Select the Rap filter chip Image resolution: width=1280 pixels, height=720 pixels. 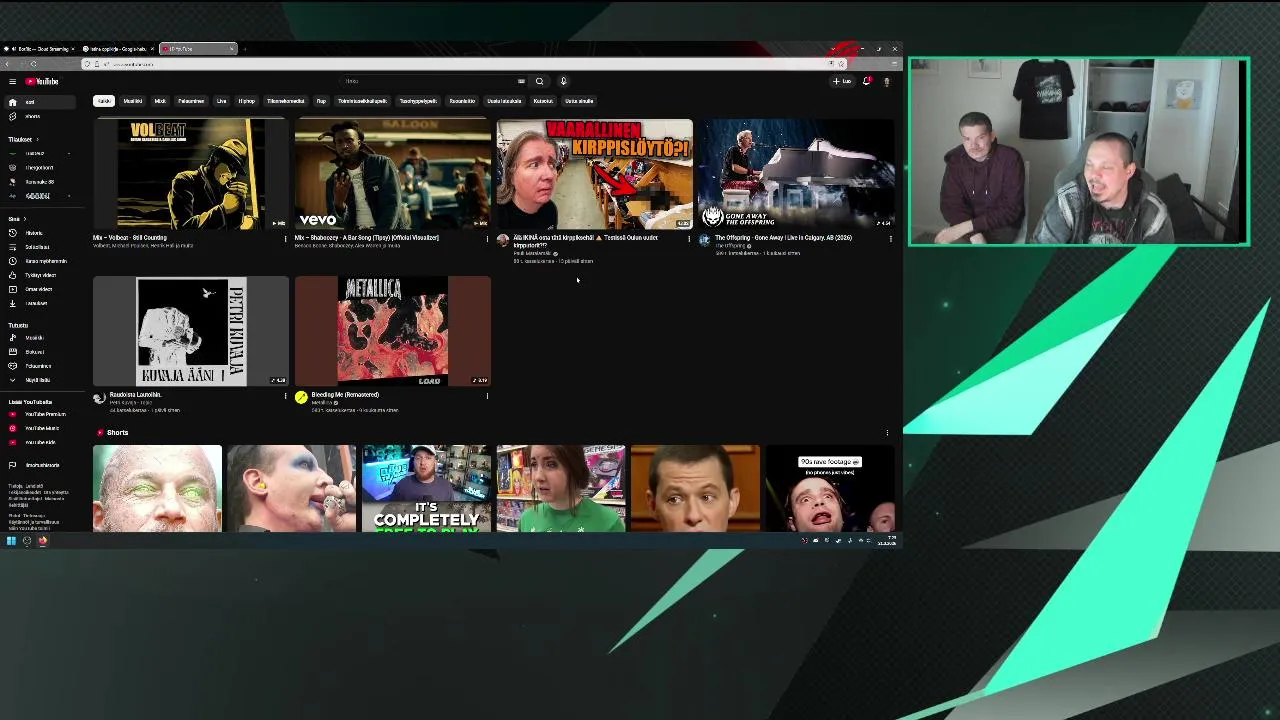321,101
